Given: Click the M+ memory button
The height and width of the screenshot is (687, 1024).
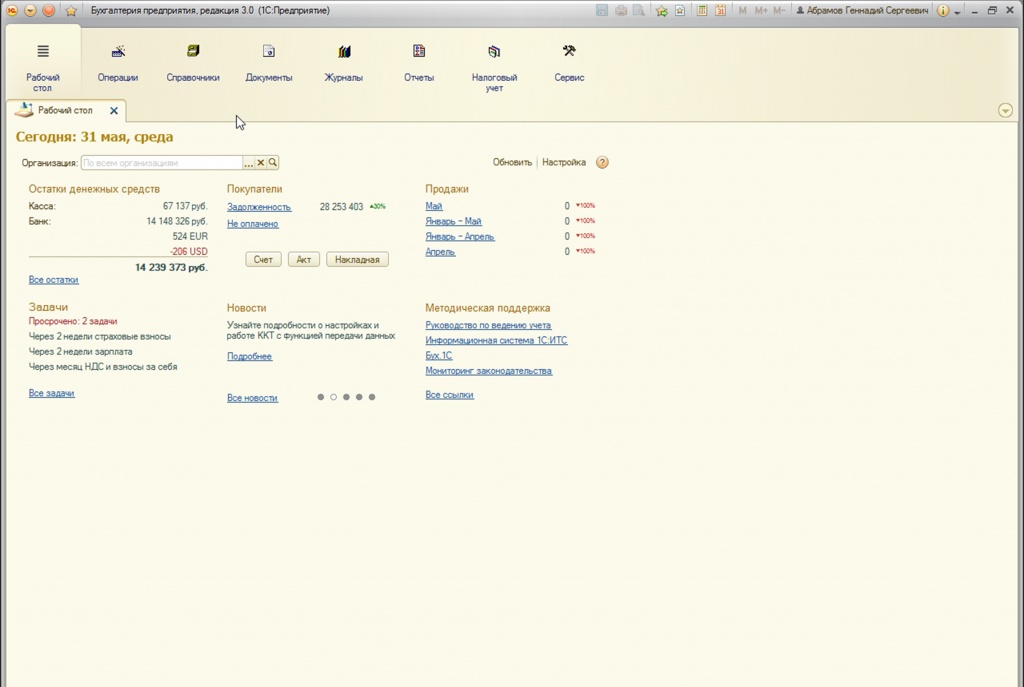Looking at the screenshot, I should pyautogui.click(x=761, y=10).
